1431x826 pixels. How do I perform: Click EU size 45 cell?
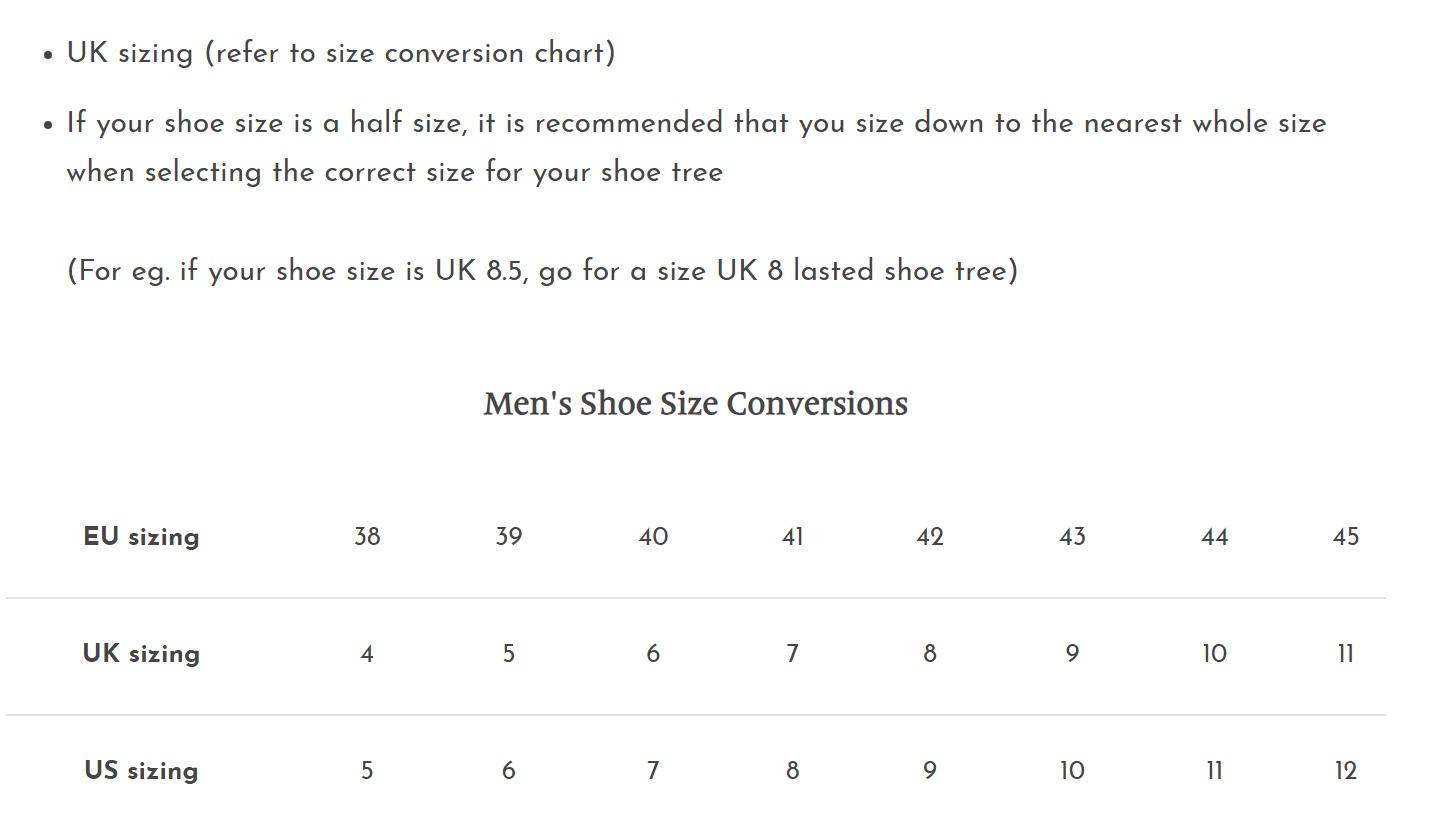(x=1346, y=537)
